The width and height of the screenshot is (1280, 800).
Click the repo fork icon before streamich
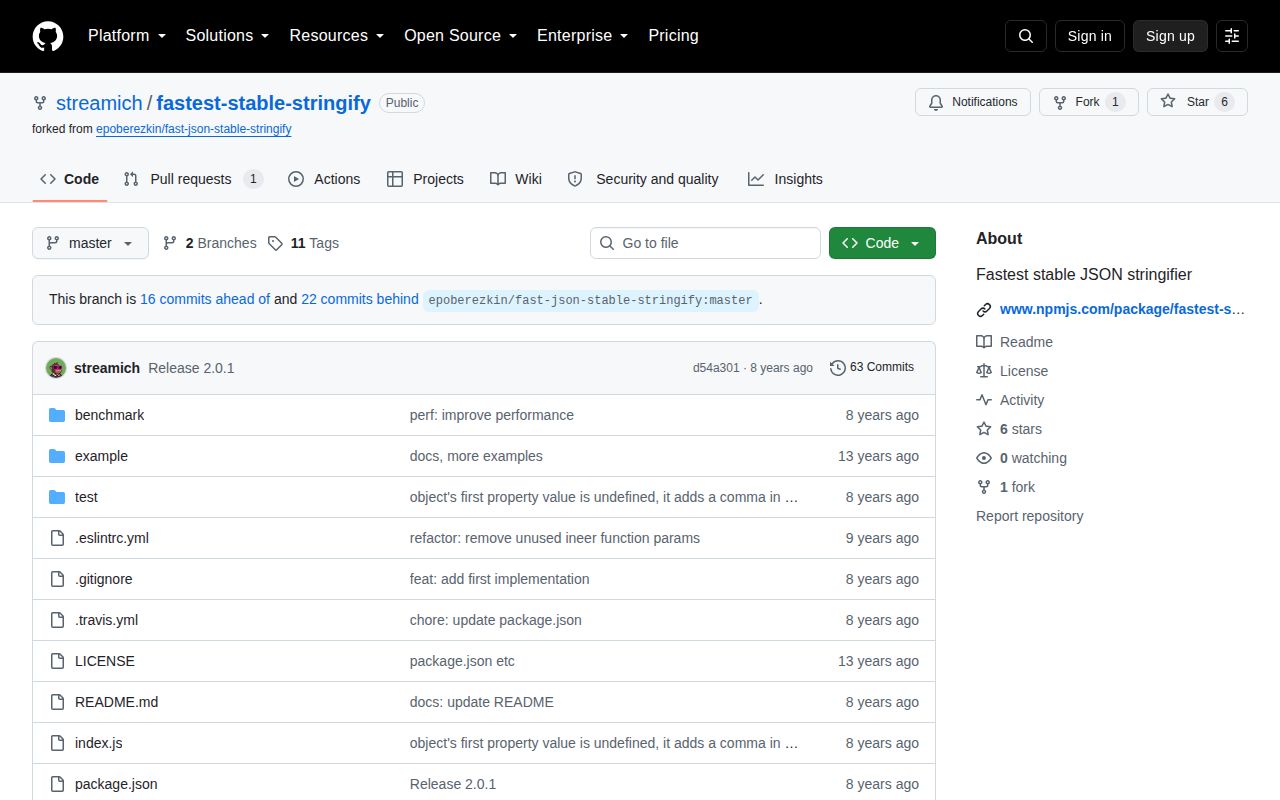40,103
